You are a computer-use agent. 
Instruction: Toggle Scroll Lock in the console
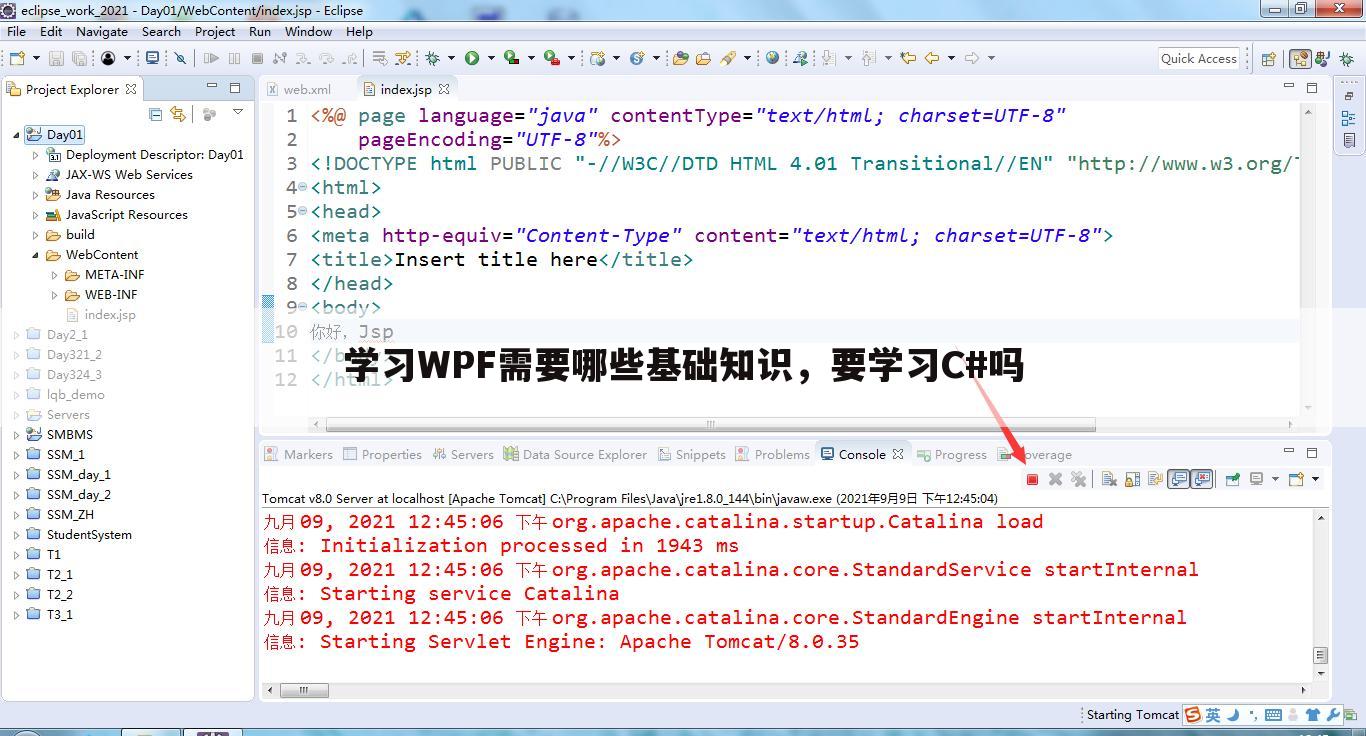coord(1132,479)
